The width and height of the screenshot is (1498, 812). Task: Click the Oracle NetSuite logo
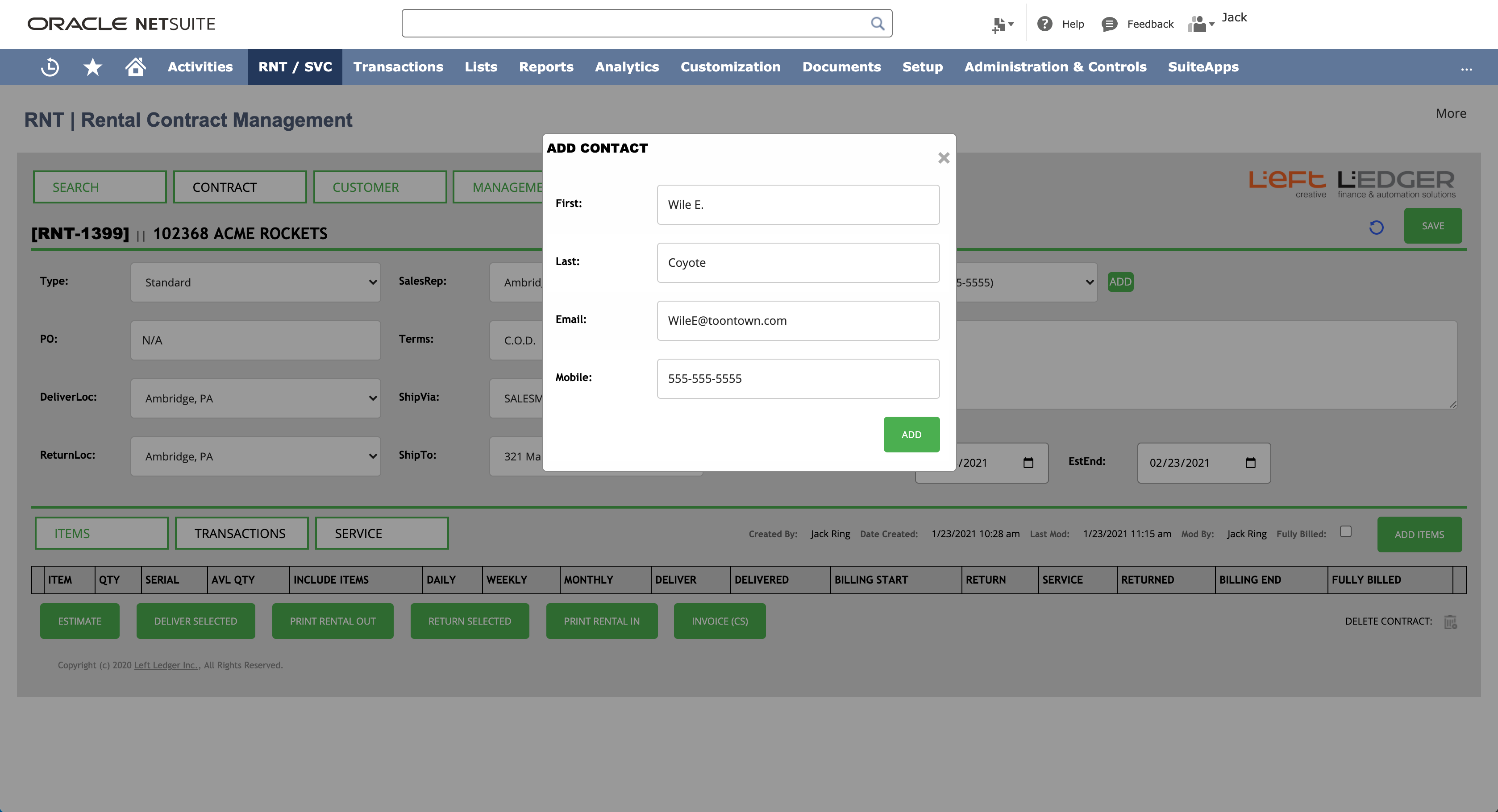click(x=121, y=24)
